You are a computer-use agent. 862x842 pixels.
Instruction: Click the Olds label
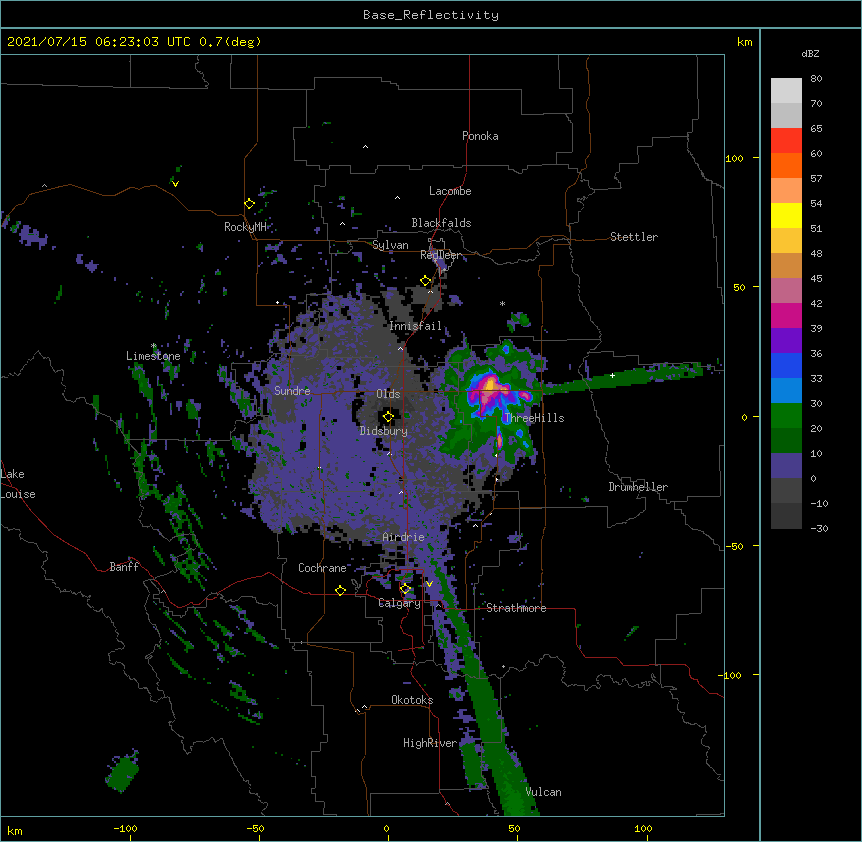388,394
